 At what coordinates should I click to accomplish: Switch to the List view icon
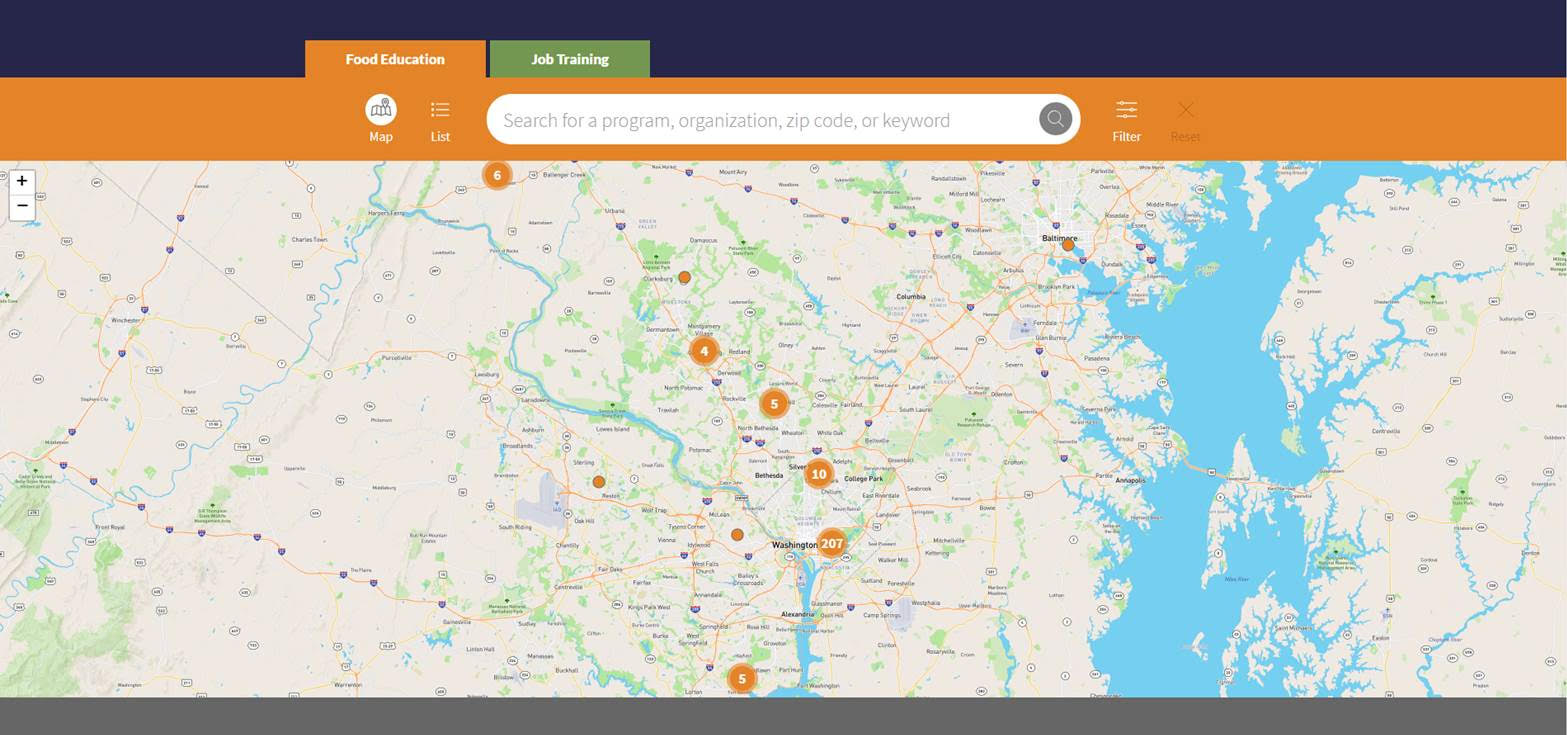[439, 118]
